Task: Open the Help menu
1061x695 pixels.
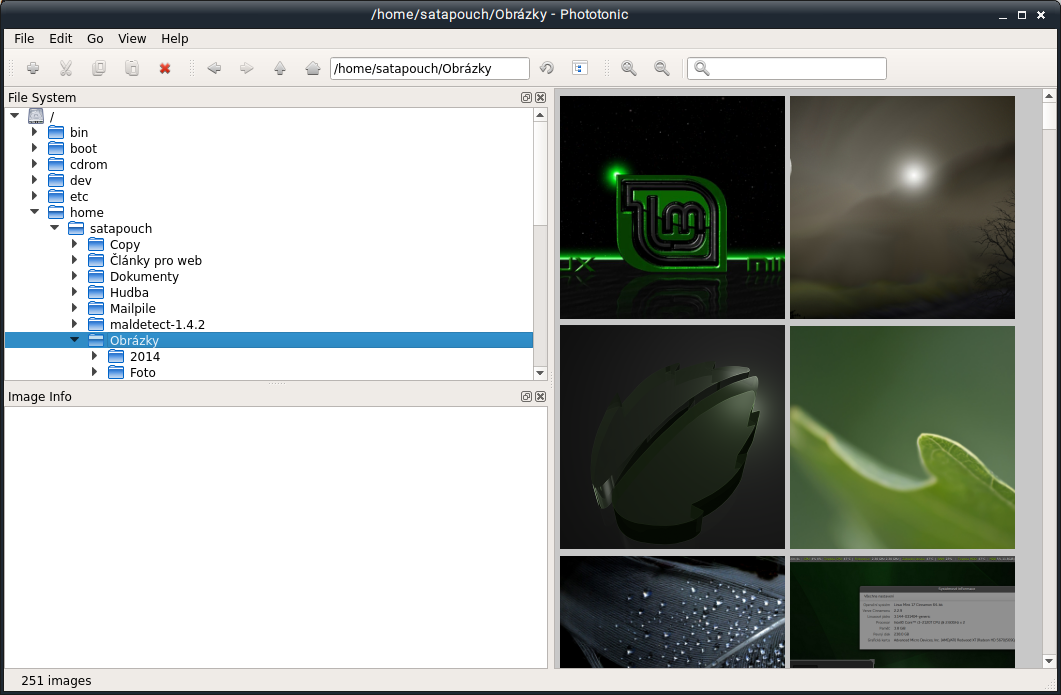Action: coord(175,39)
